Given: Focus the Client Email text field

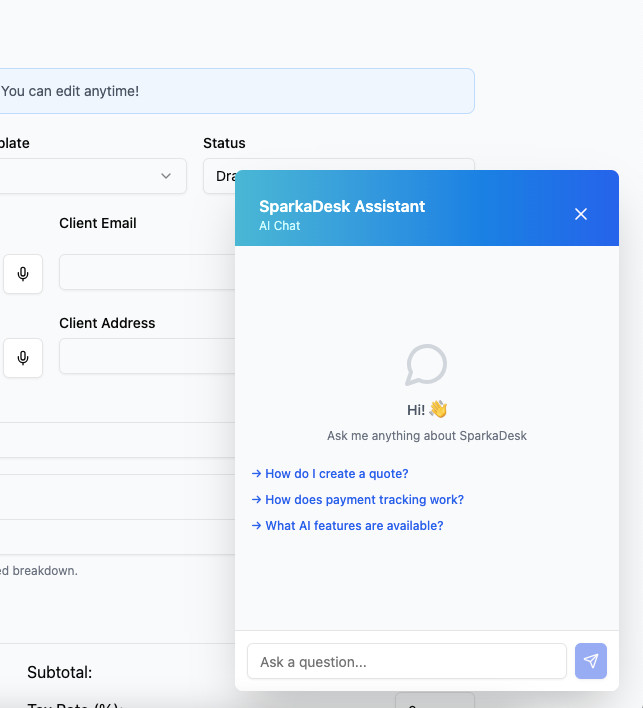Looking at the screenshot, I should (147, 272).
